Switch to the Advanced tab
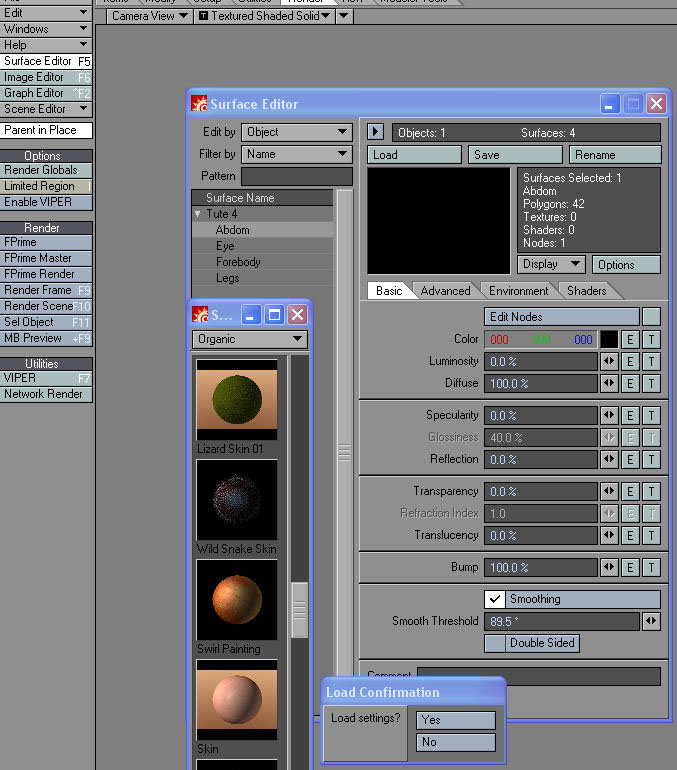677x770 pixels. [x=445, y=291]
